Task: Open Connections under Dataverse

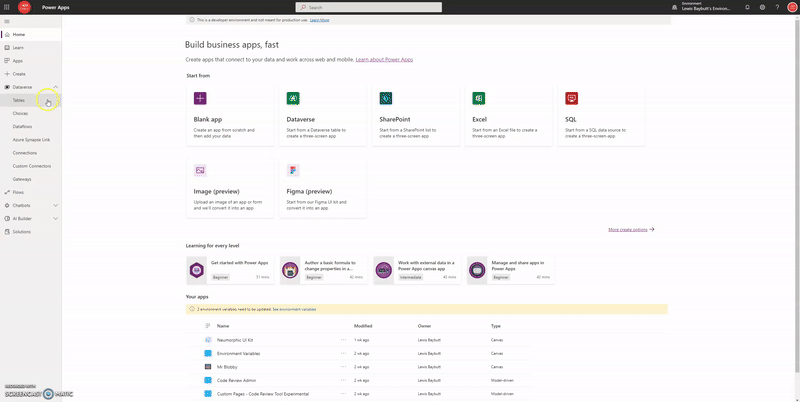Action: click(x=31, y=153)
